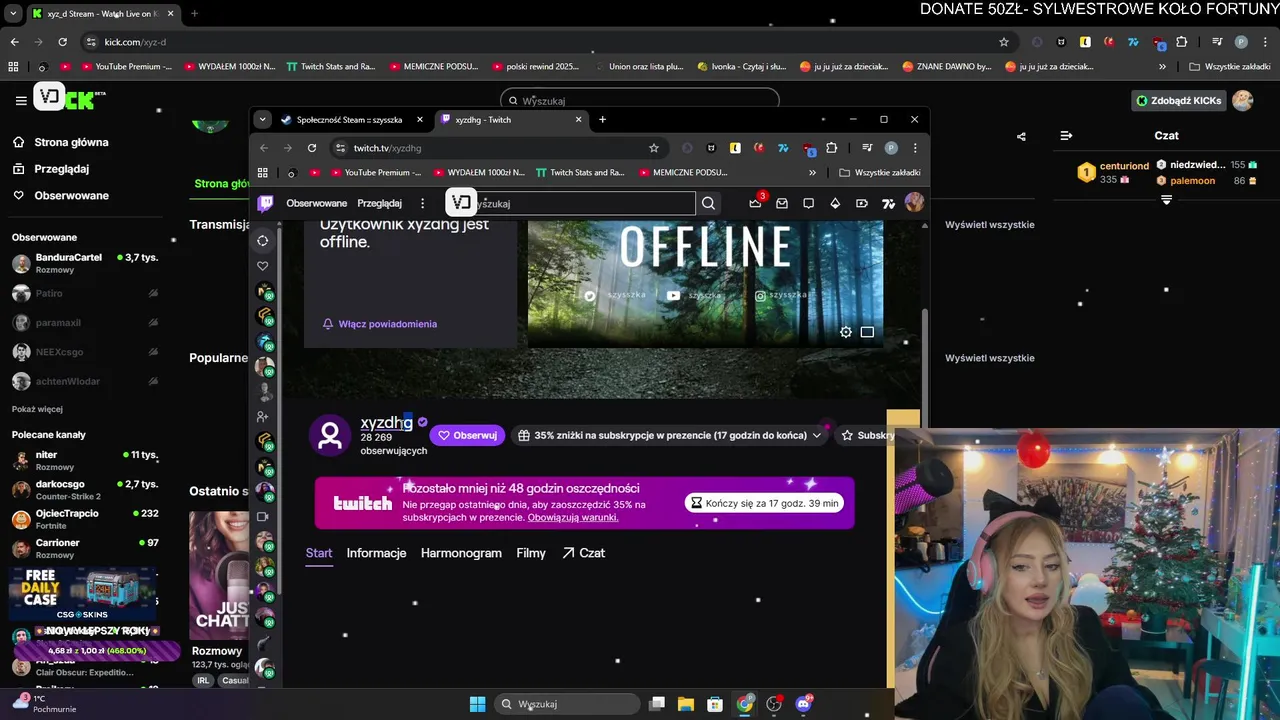Show more bookmarks in Twitch window
Viewport: 1280px width, 720px height.
812,172
